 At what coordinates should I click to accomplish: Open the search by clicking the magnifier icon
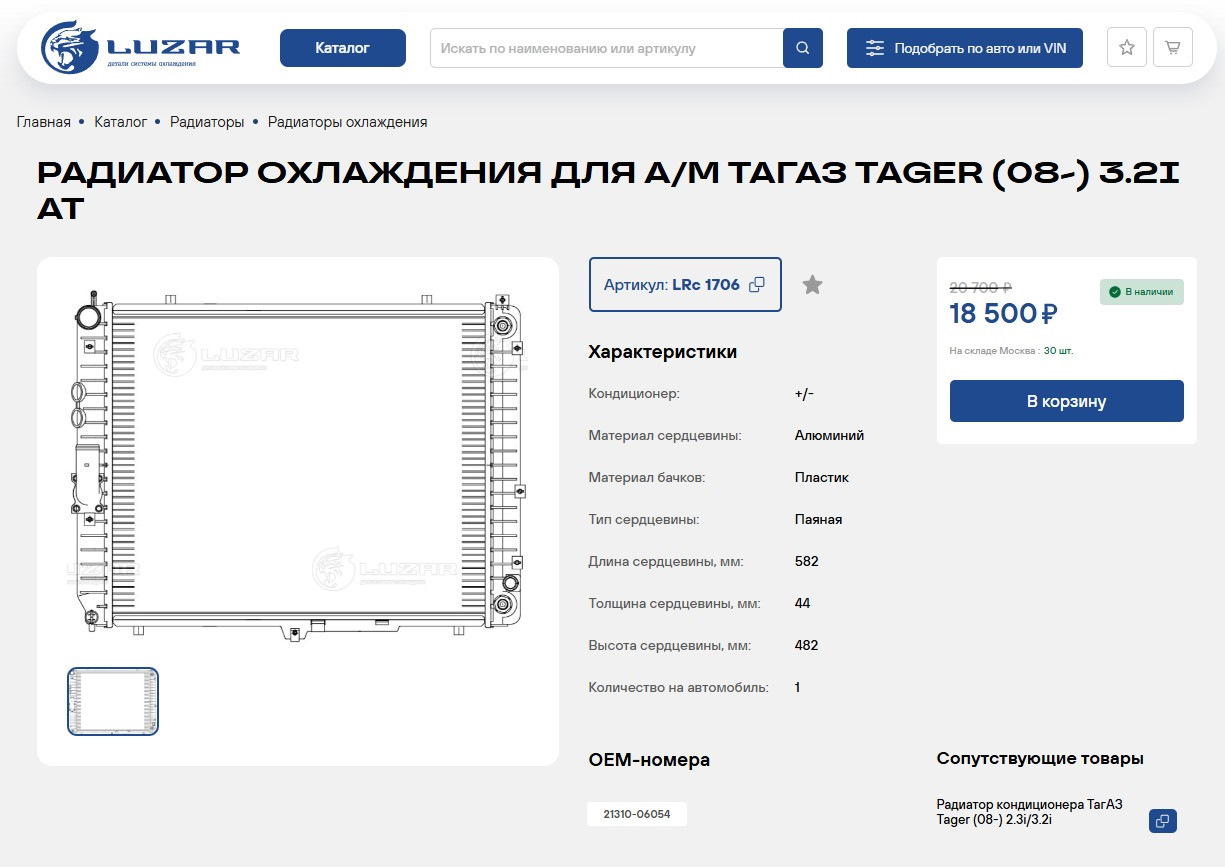click(x=802, y=46)
